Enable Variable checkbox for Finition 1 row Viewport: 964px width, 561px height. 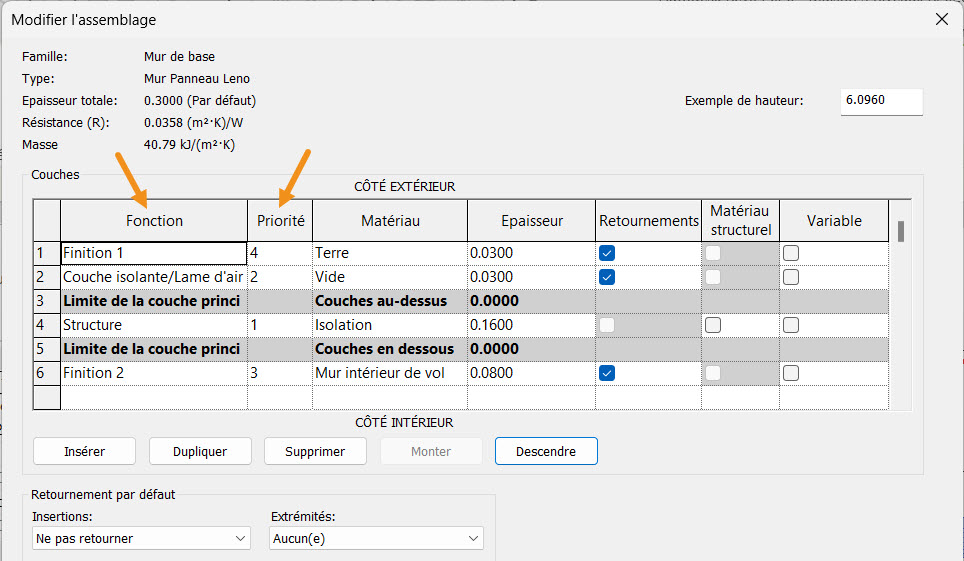791,253
